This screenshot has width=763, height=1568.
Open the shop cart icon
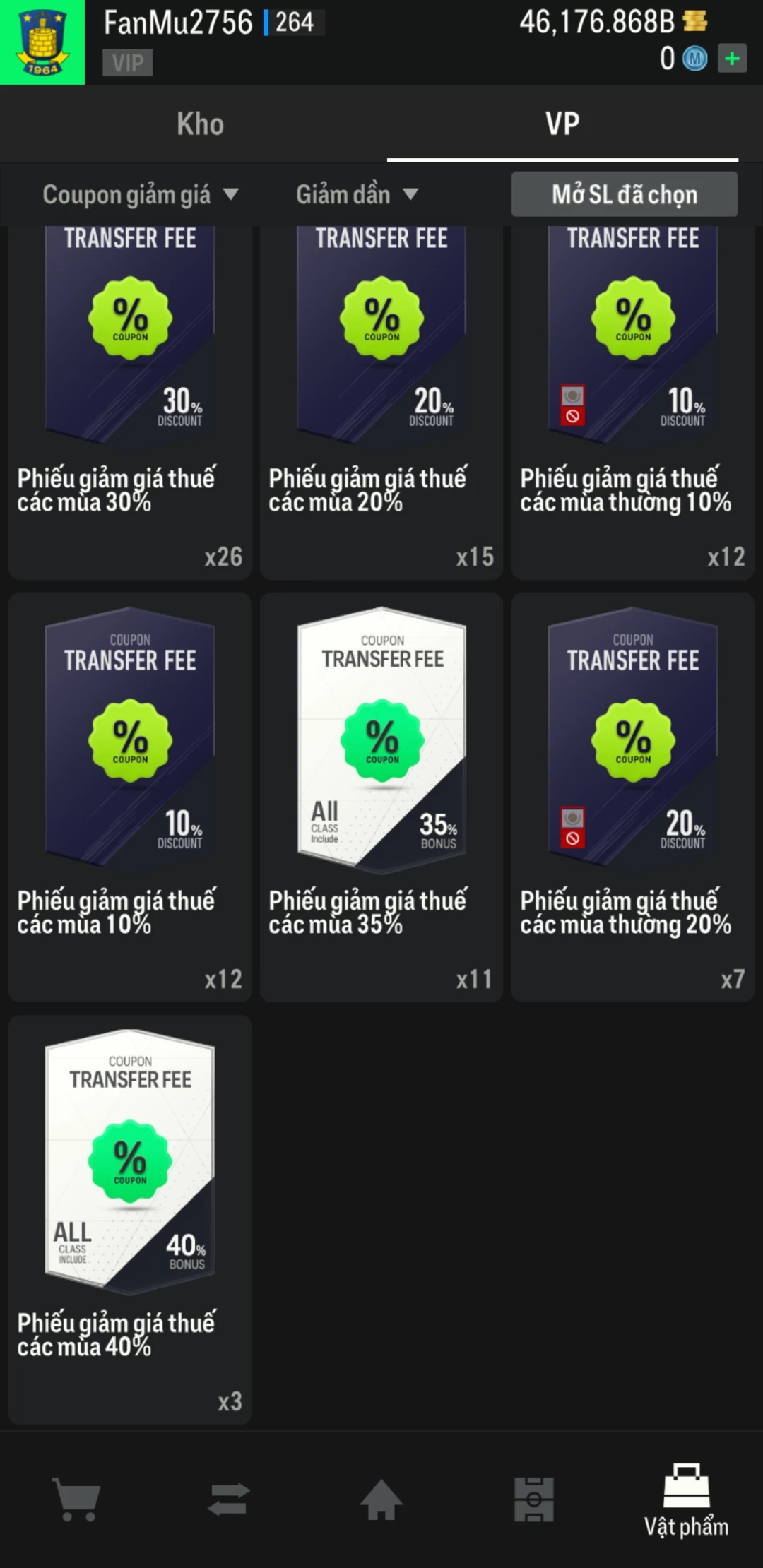tap(76, 1499)
